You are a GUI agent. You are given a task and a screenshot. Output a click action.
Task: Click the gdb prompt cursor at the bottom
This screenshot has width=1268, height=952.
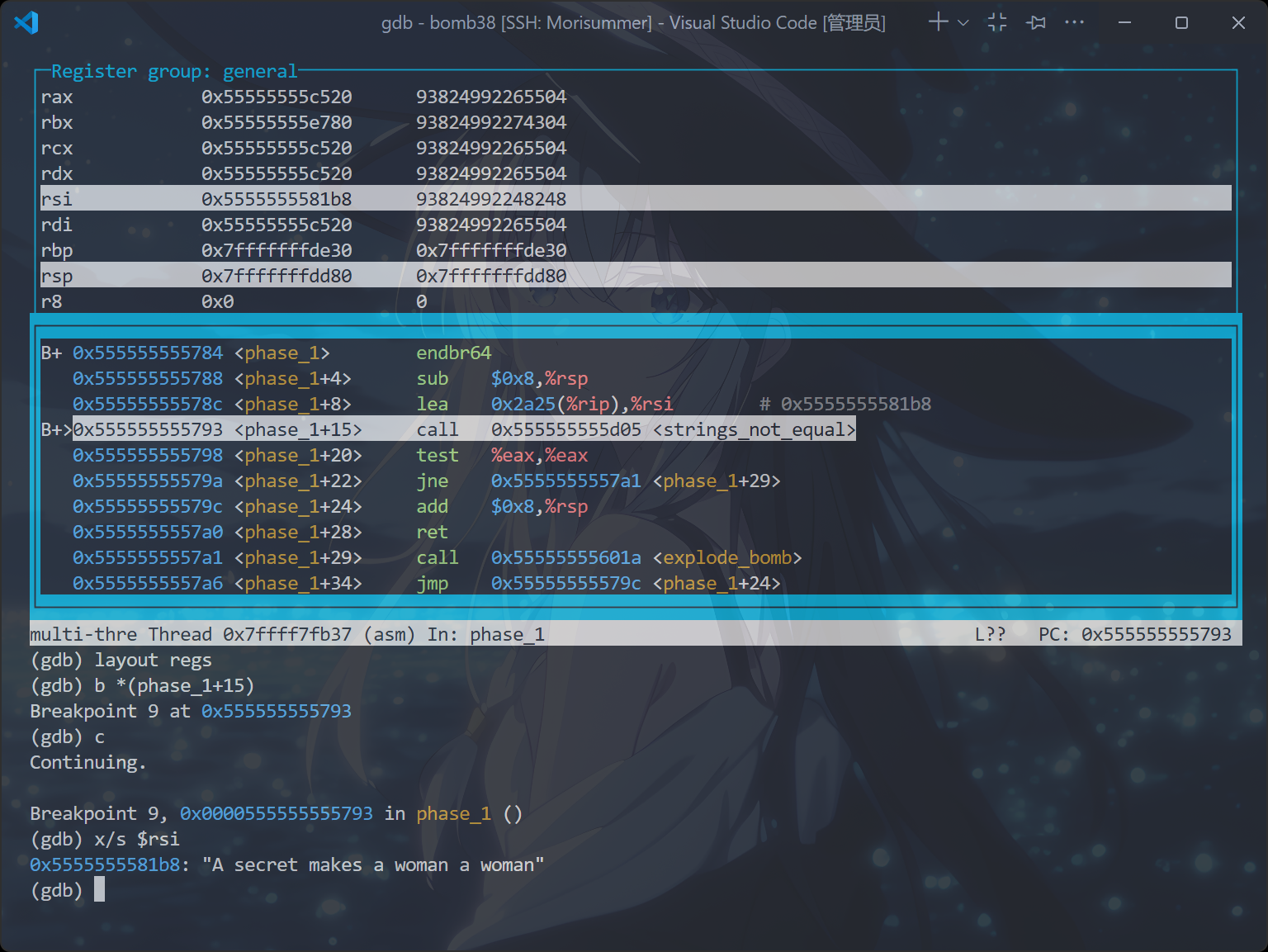pyautogui.click(x=99, y=890)
